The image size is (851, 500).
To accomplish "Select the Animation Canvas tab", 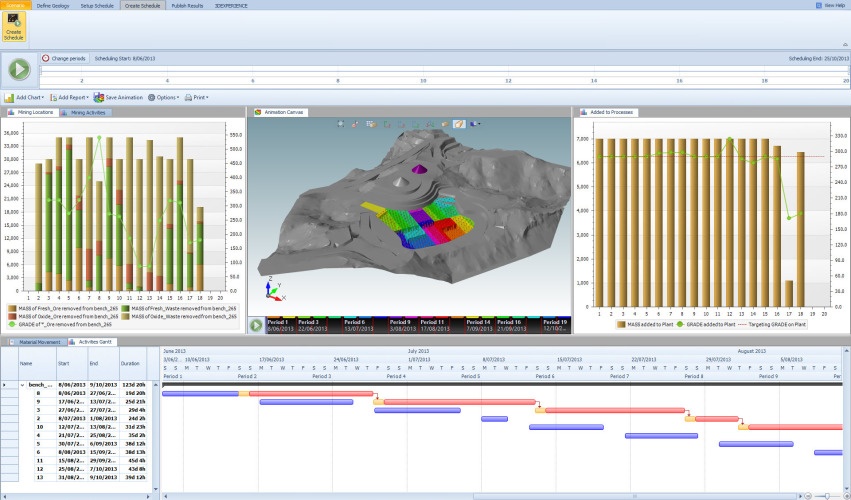I will coord(280,112).
